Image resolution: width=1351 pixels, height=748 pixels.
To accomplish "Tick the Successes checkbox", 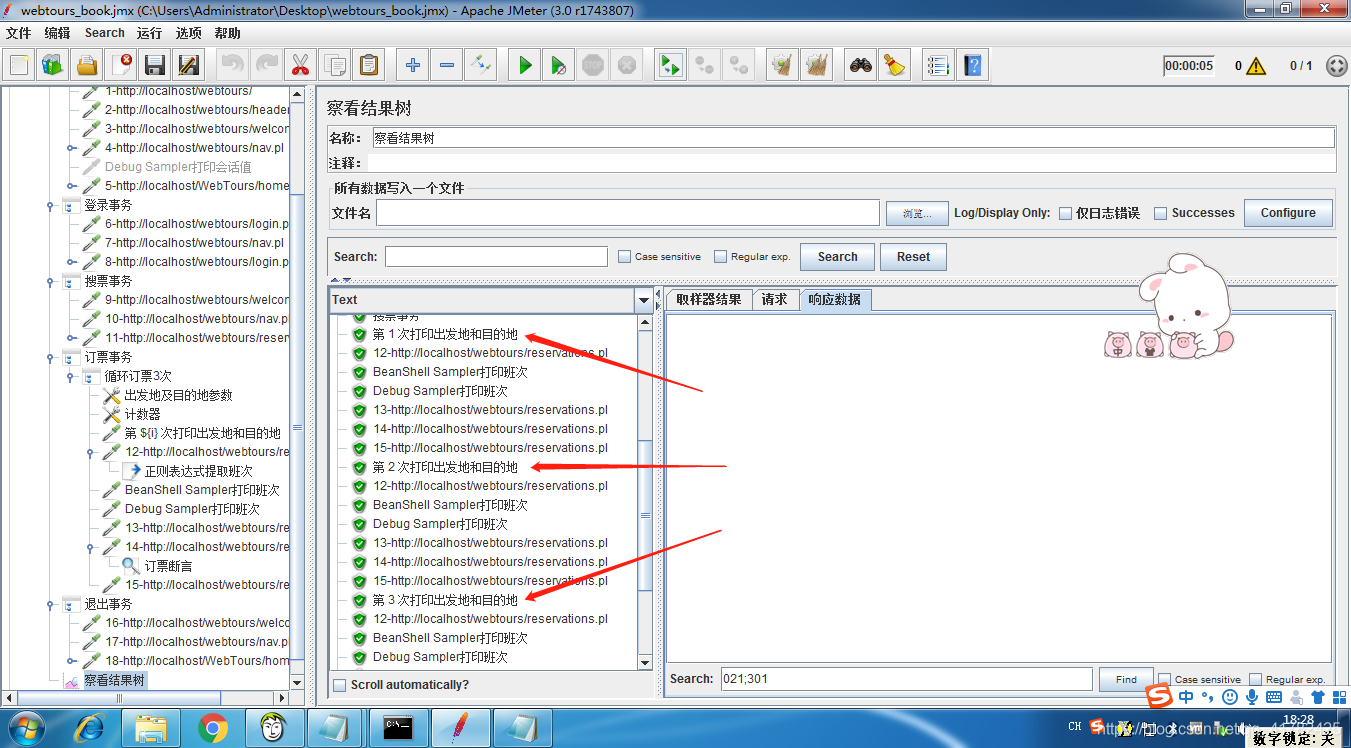I will (x=1161, y=213).
